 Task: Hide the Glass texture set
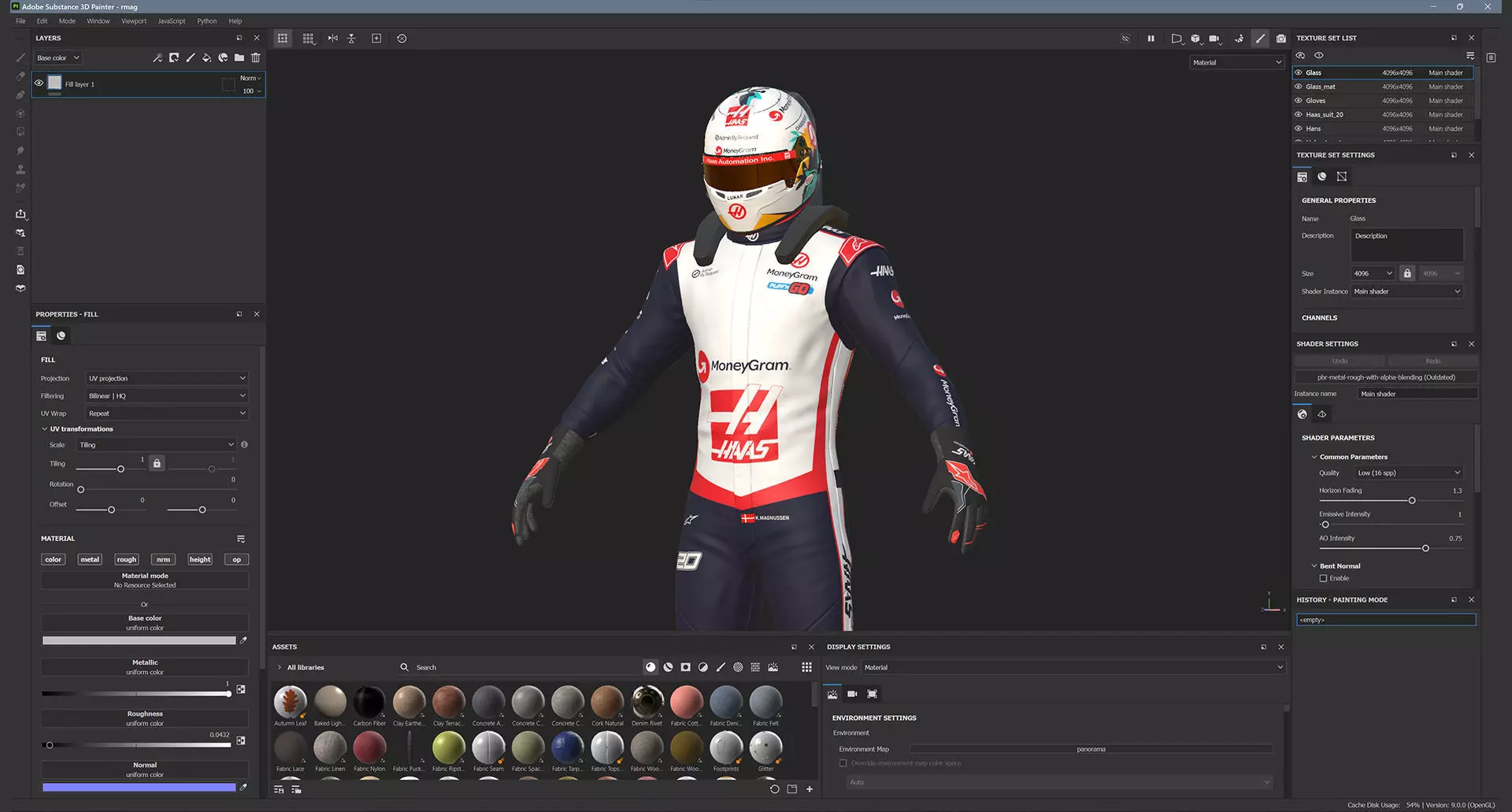coord(1299,72)
